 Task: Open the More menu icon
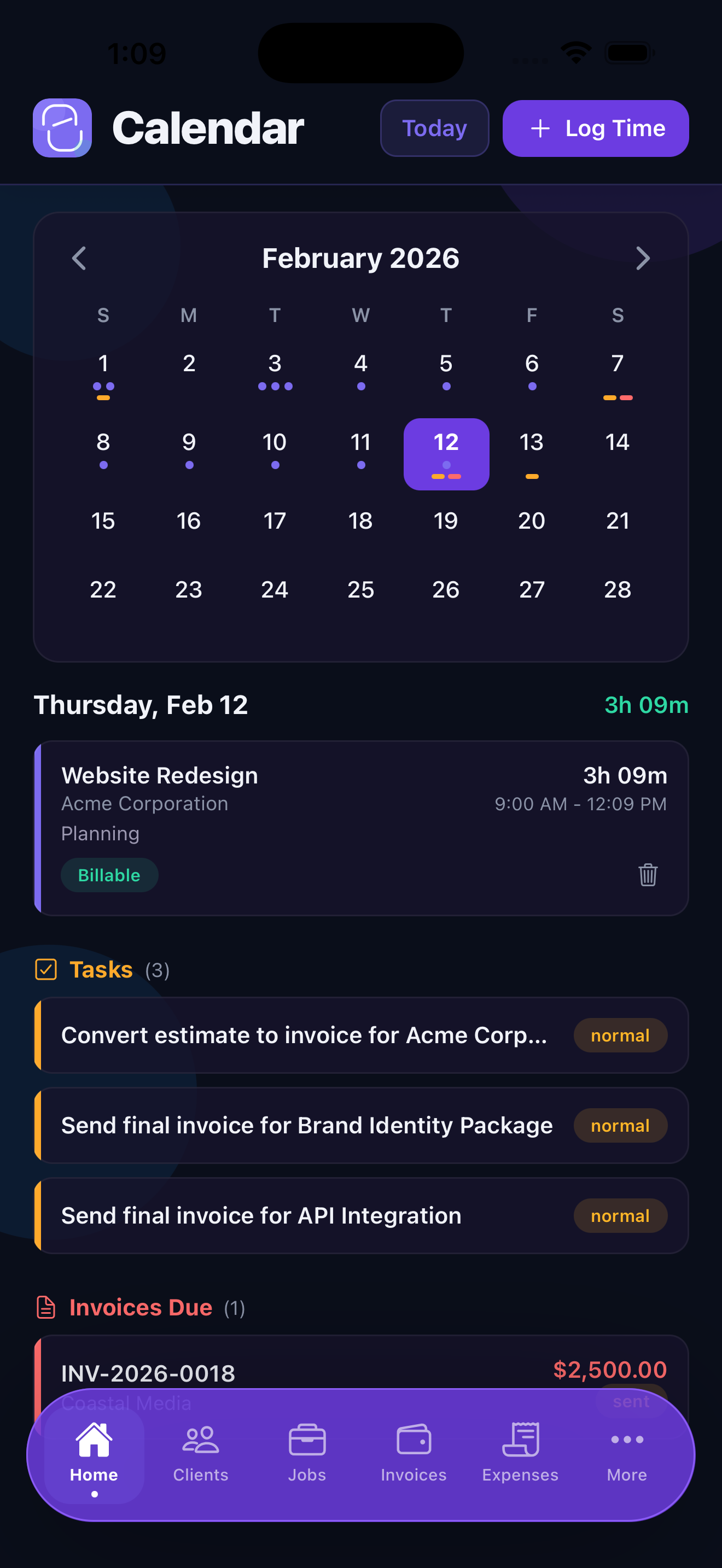click(x=626, y=1440)
